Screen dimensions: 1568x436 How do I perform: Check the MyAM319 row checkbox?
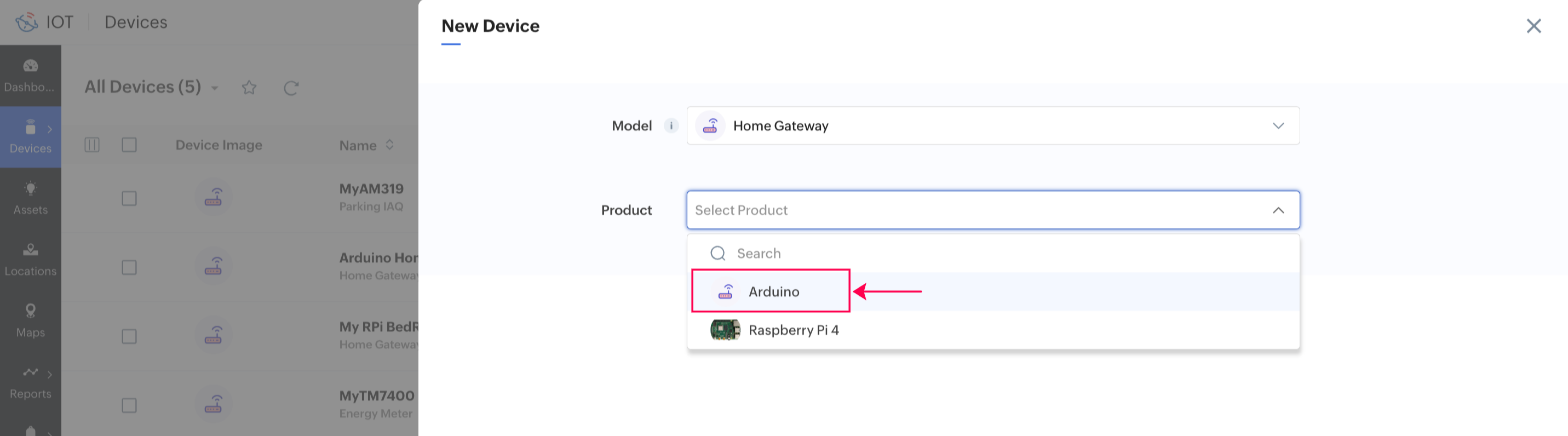[129, 198]
